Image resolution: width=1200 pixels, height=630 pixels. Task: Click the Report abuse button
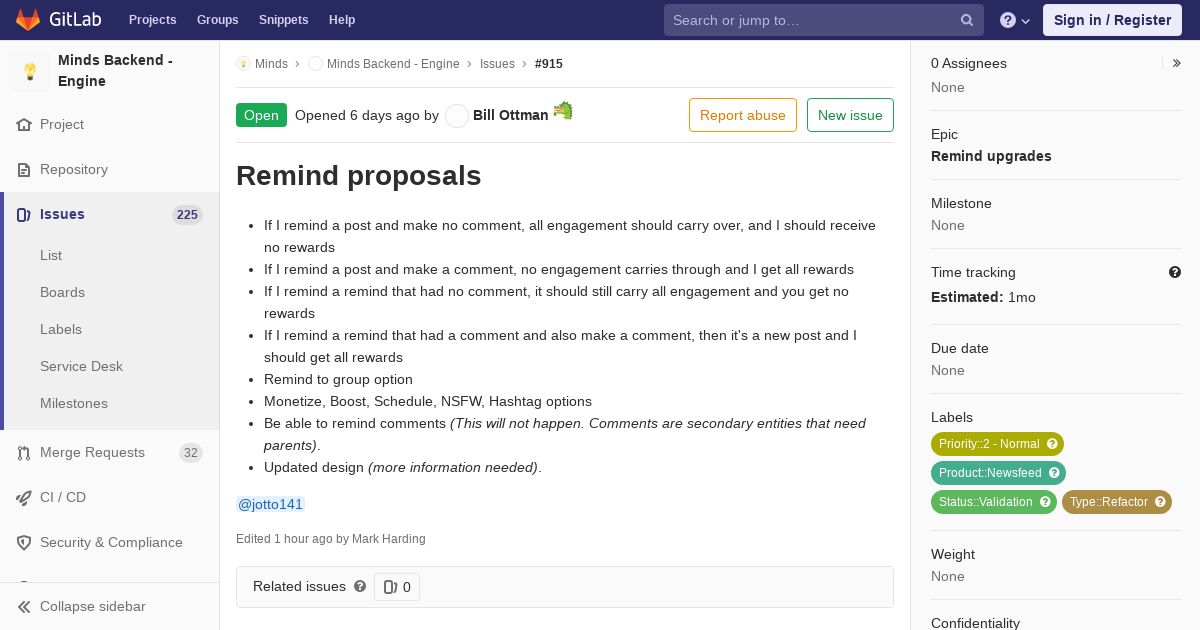point(743,115)
